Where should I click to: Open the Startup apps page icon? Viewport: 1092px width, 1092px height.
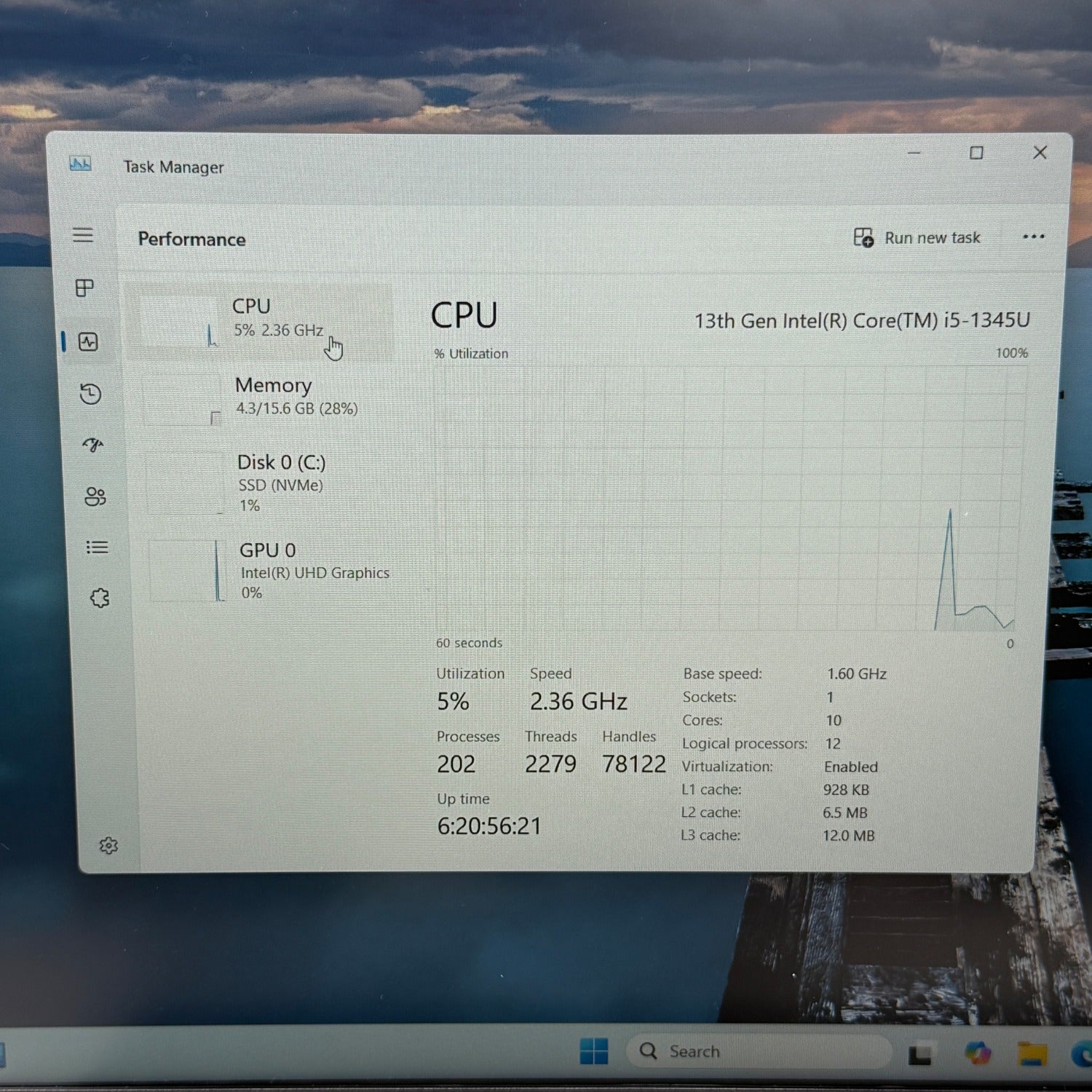click(x=93, y=445)
